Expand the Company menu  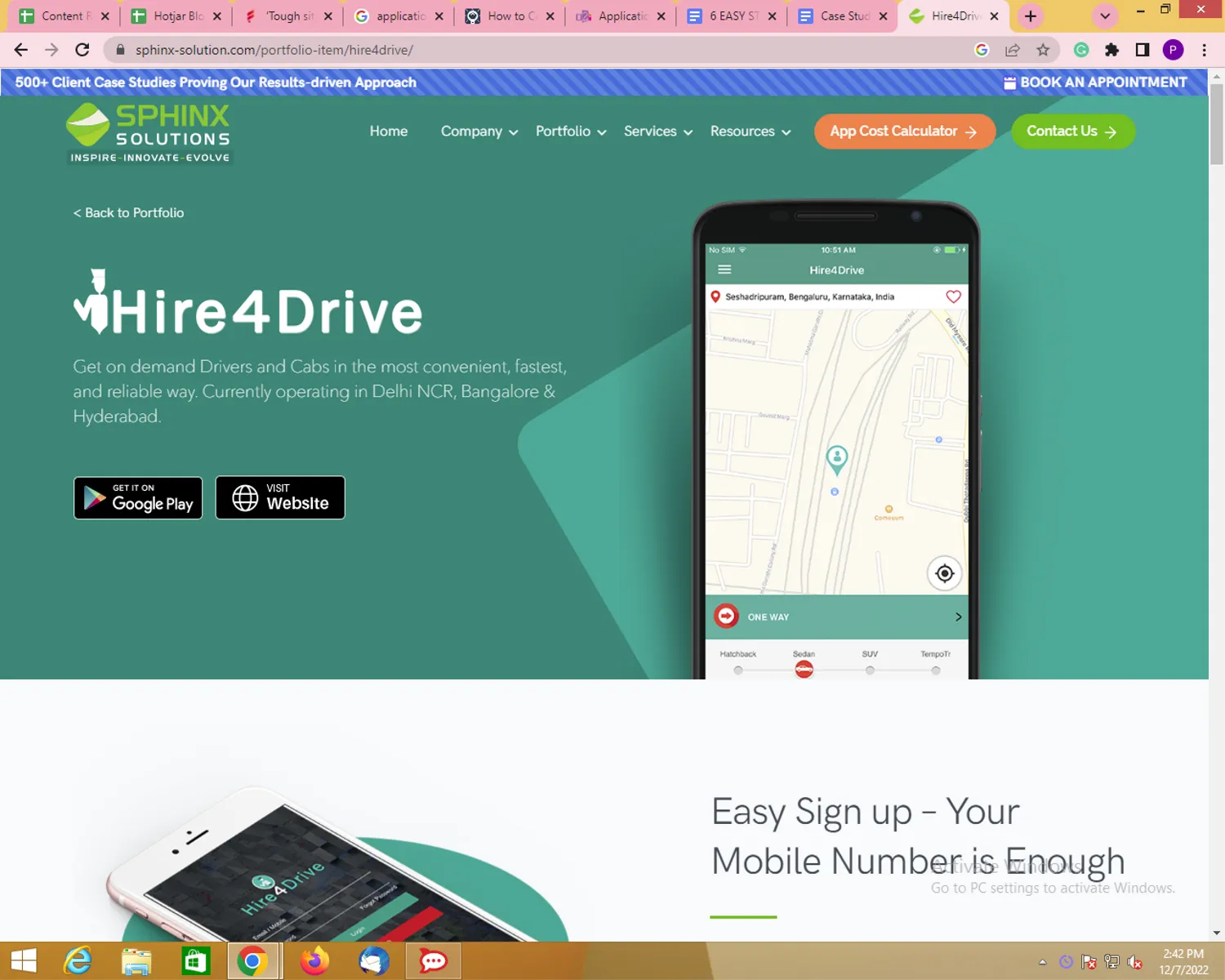click(x=479, y=131)
